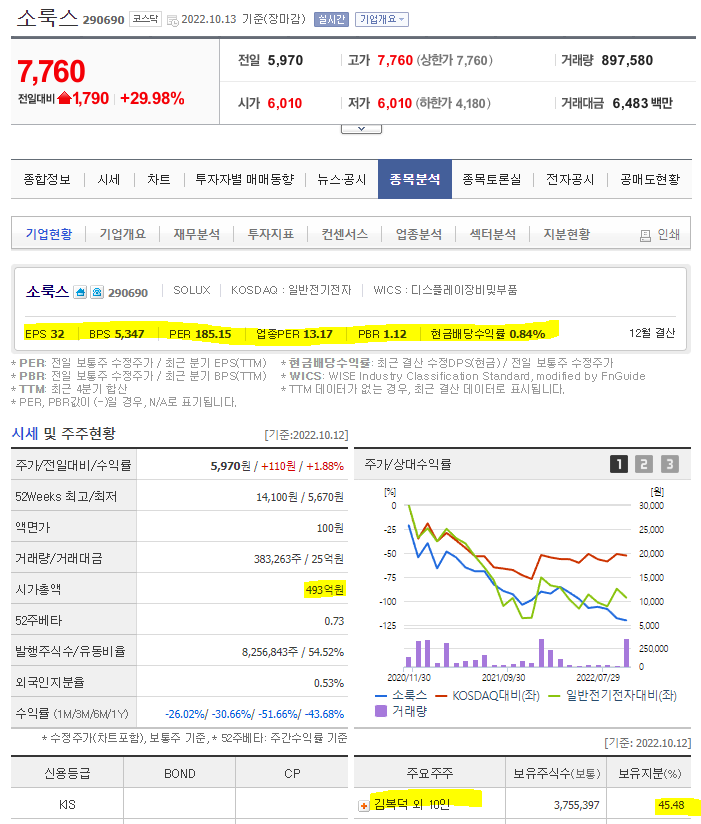Screen dimensions: 701x824
Task: Open the 시세 tab
Action: pyautogui.click(x=109, y=180)
